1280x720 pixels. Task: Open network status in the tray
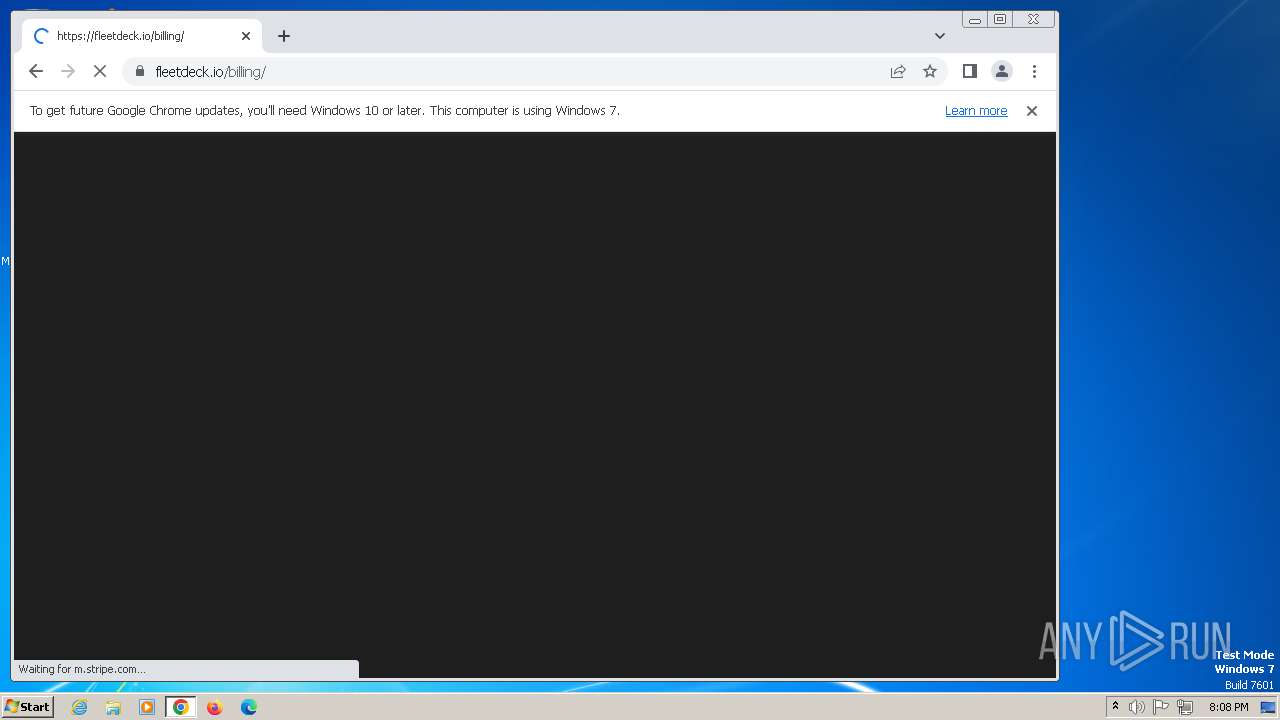[1185, 707]
